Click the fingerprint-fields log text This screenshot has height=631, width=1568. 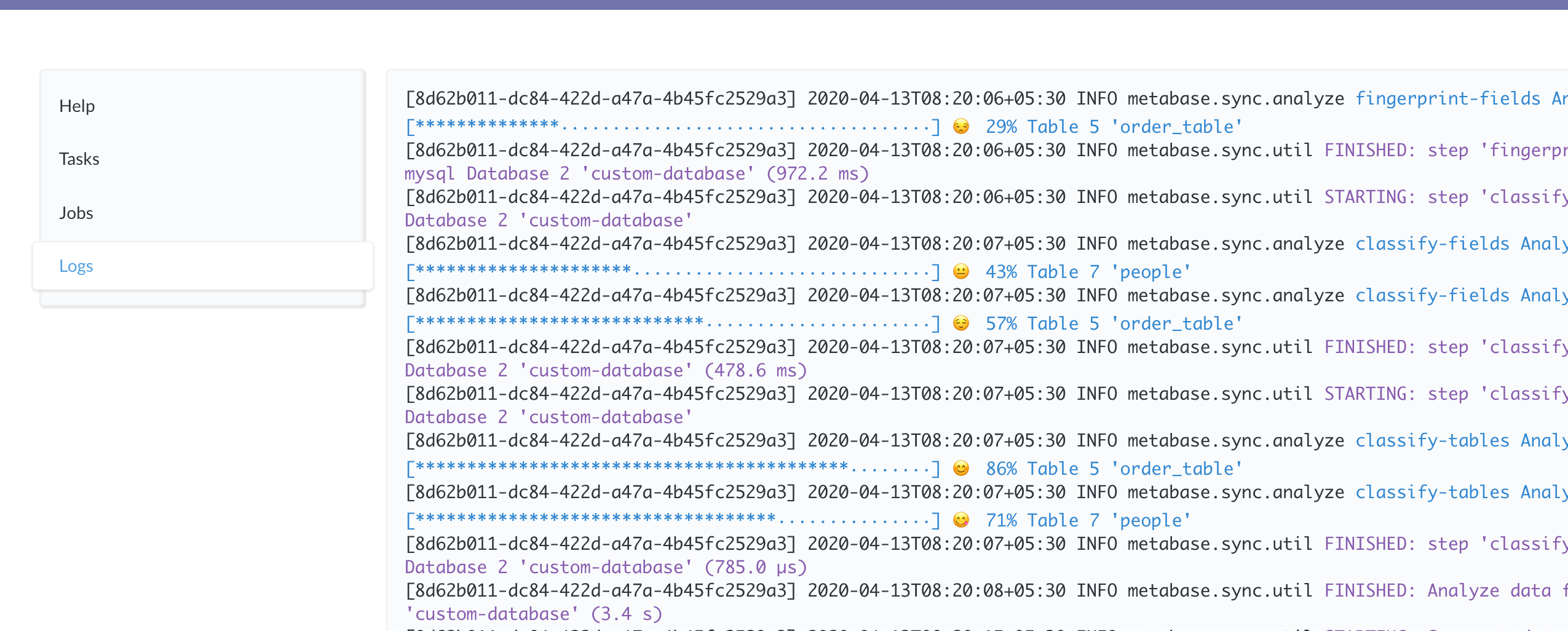[1447, 98]
